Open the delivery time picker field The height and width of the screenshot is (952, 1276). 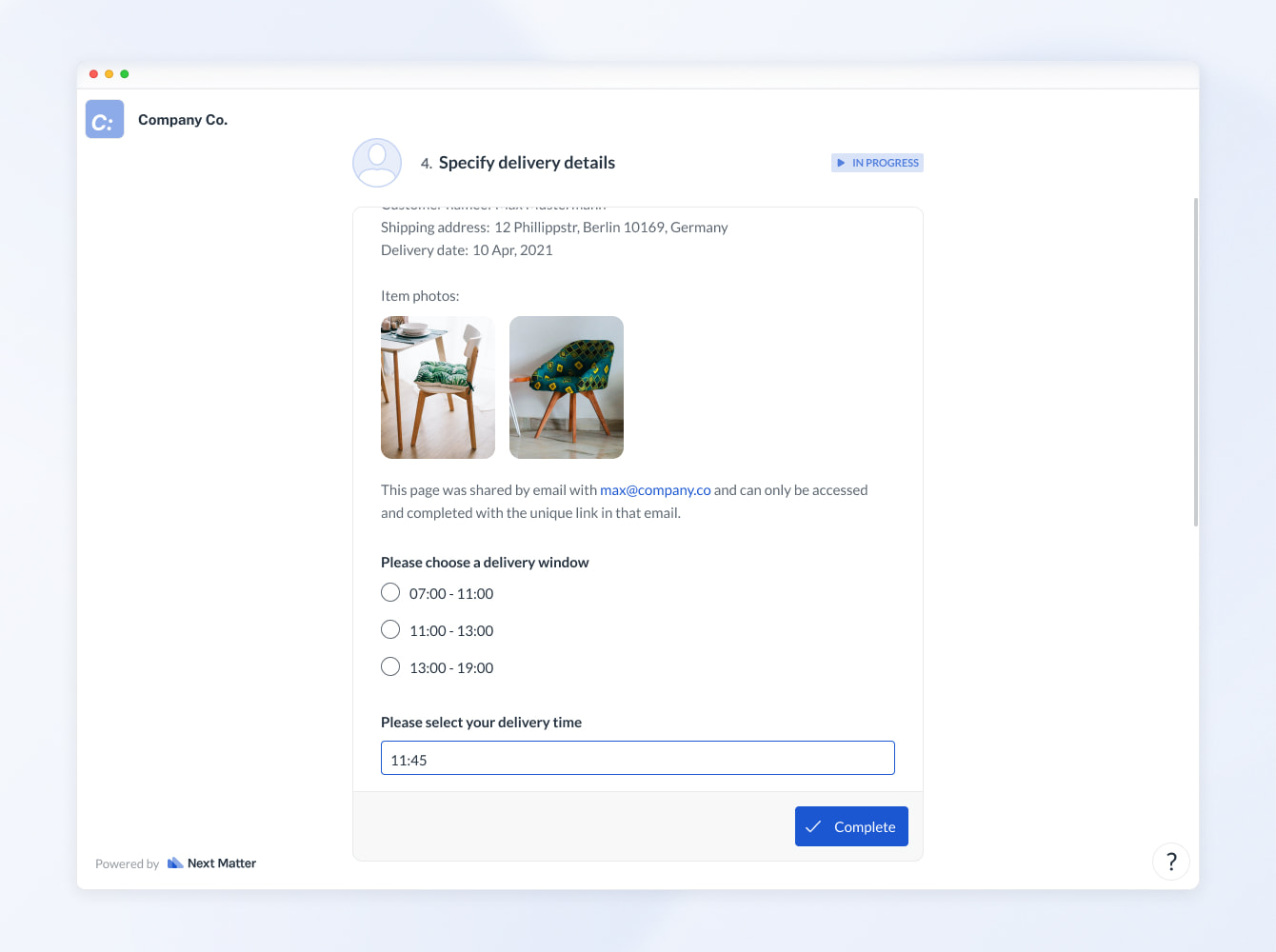tap(637, 758)
